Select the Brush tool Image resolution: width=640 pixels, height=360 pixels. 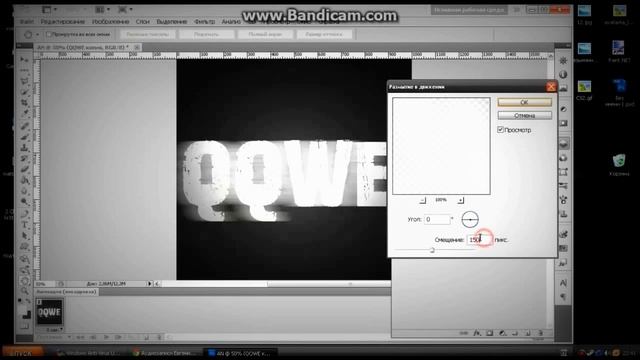[24, 137]
